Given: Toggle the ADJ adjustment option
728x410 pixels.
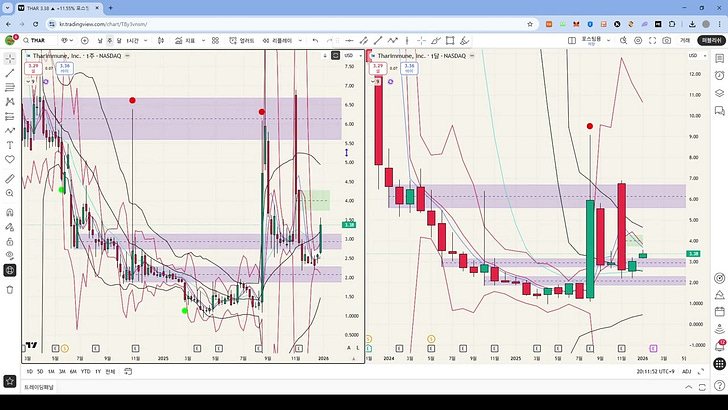Looking at the screenshot, I should click(x=687, y=371).
